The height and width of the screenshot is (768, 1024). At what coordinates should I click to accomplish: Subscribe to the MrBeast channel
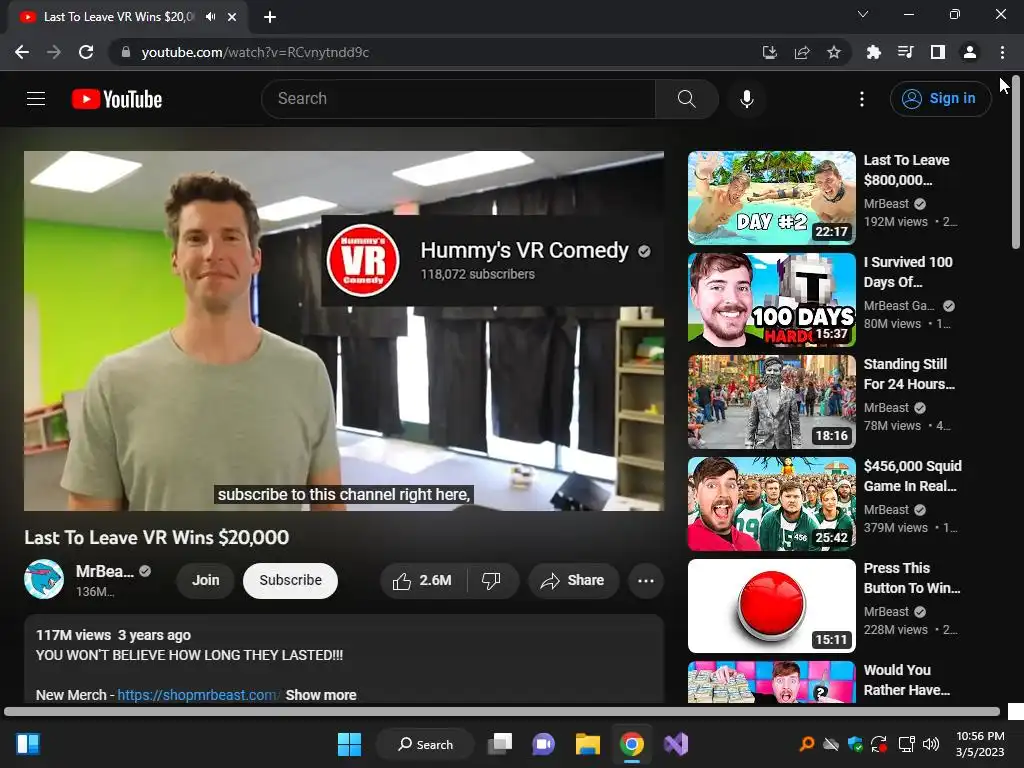(291, 581)
